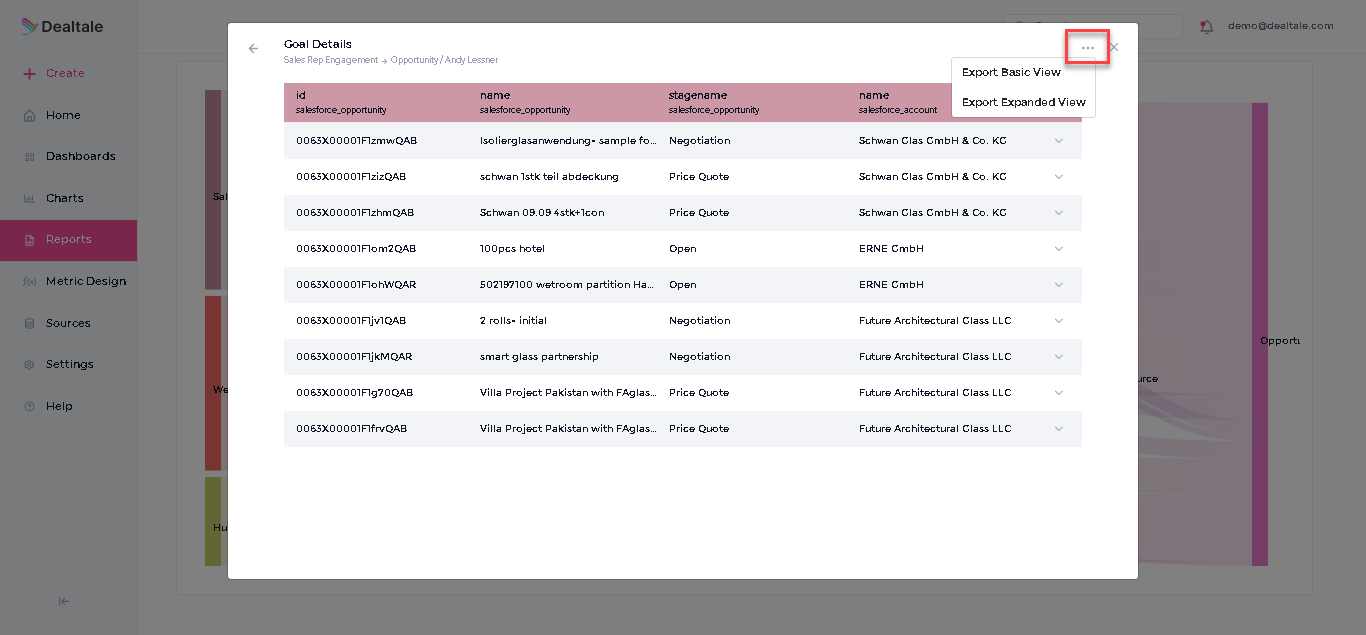Viewport: 1366px width, 635px height.
Task: Click the plus icon next to Create
Action: tap(29, 73)
